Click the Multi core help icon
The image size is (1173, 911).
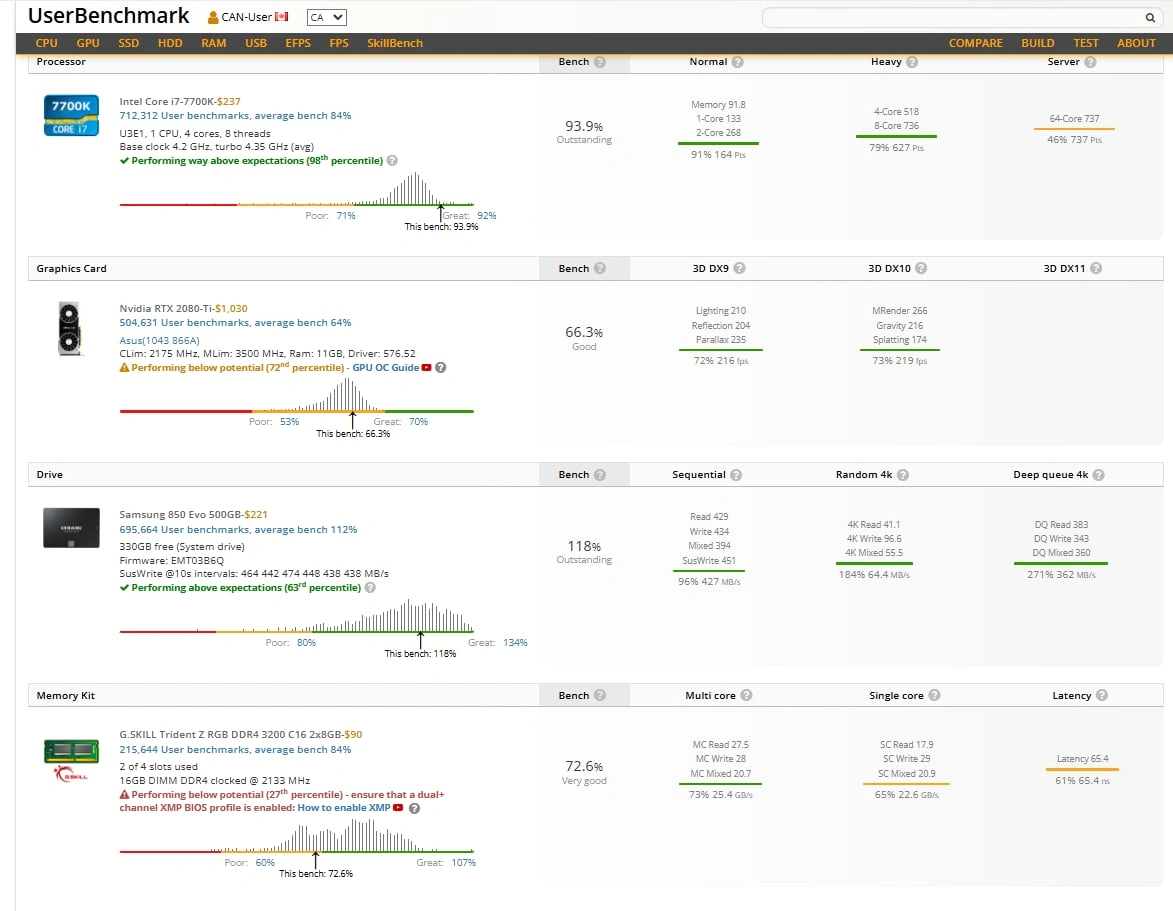(747, 696)
